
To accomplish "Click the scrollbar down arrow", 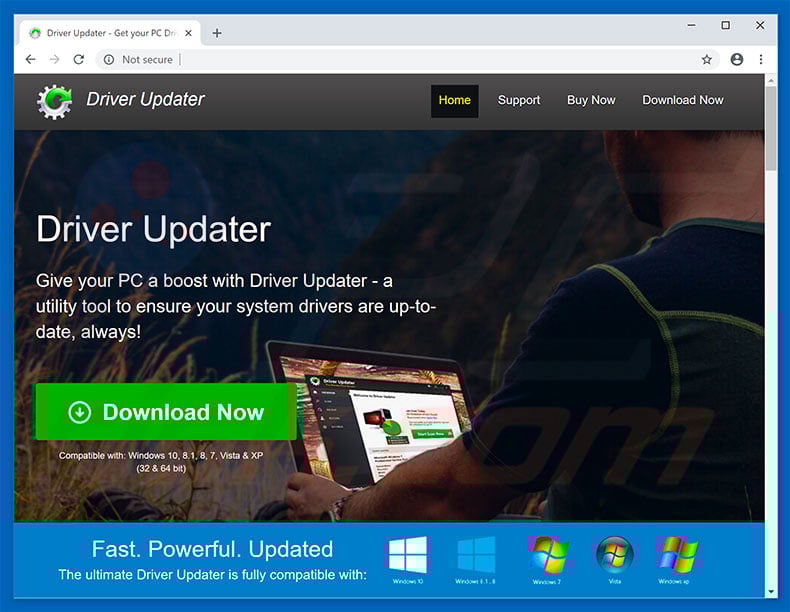I will pyautogui.click(x=771, y=592).
